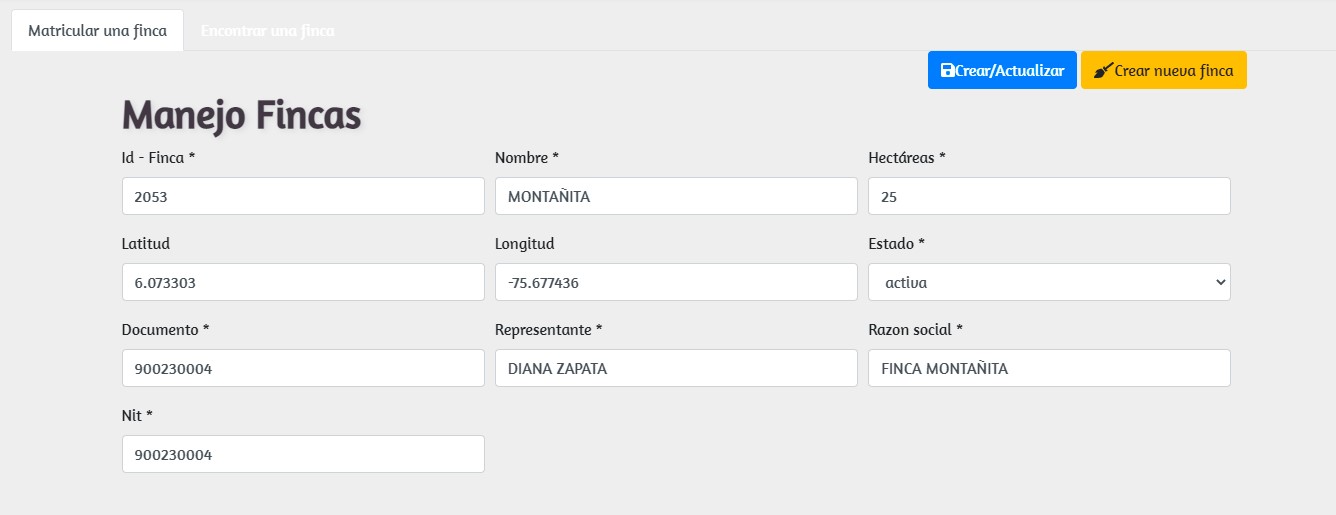1336x515 pixels.
Task: Select the Razon social input field
Action: pyautogui.click(x=1049, y=368)
